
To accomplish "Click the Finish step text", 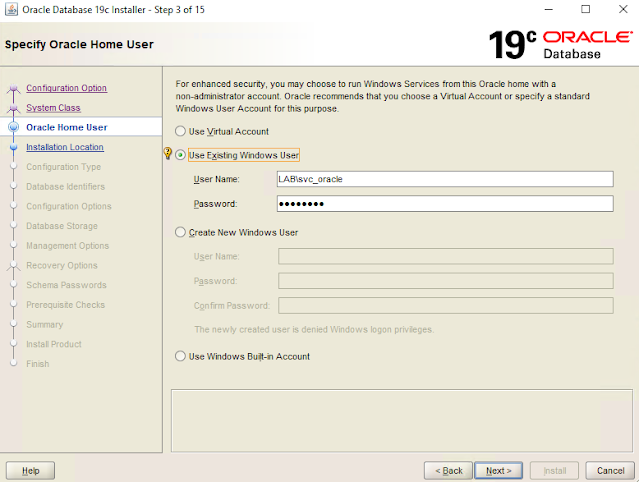I will point(37,364).
